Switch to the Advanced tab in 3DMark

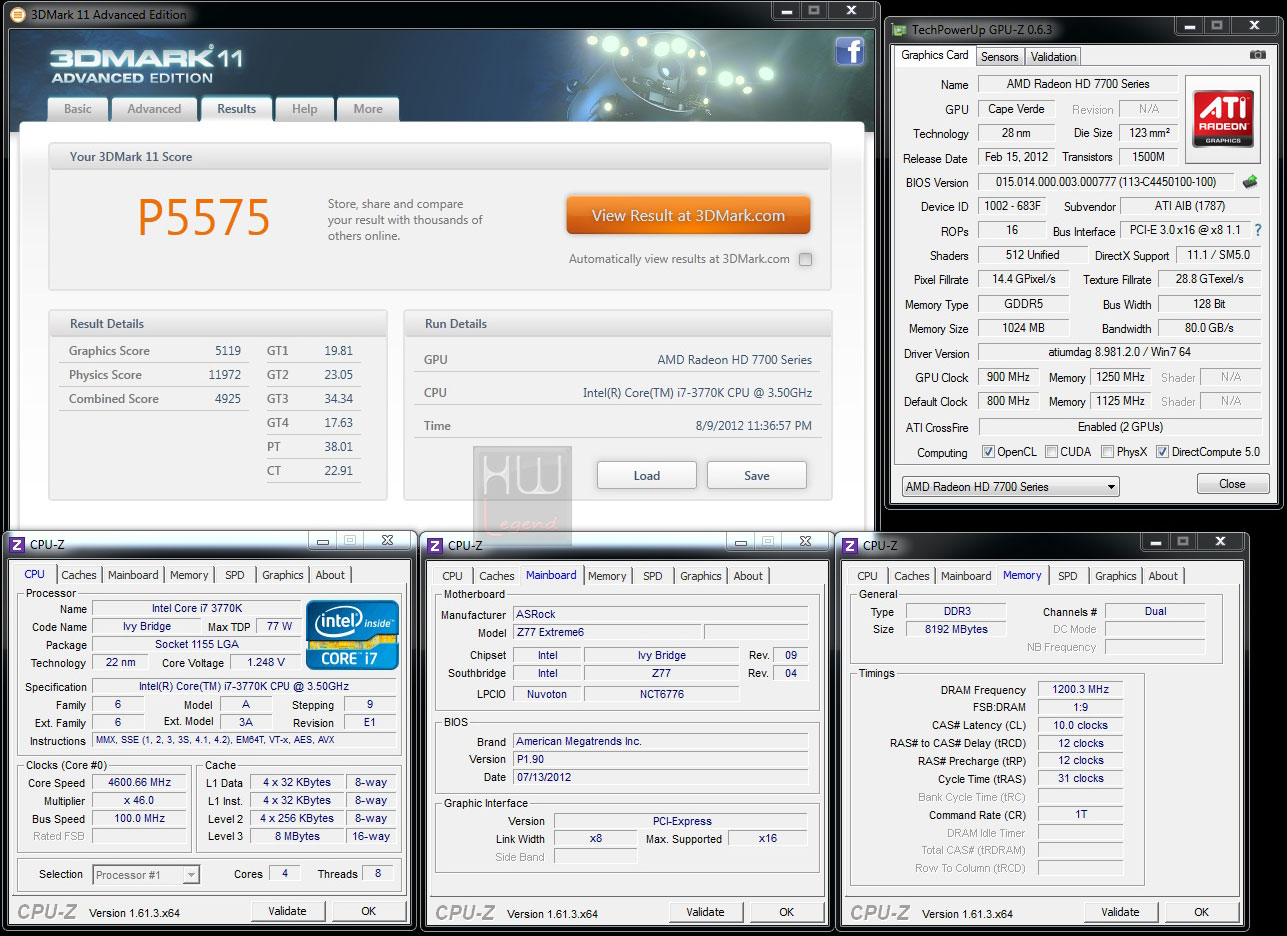tap(154, 109)
